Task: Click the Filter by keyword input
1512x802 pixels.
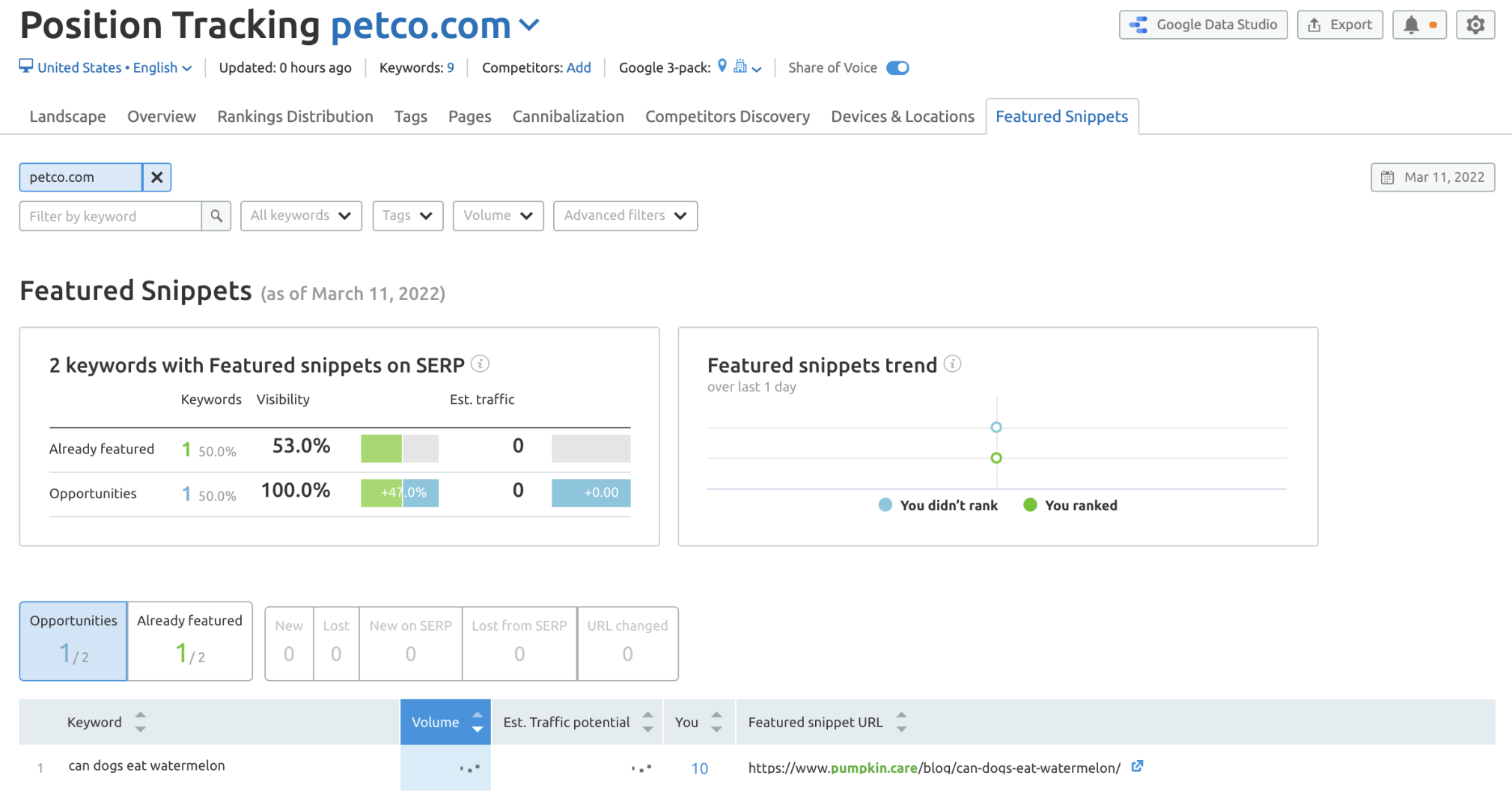Action: click(x=111, y=216)
